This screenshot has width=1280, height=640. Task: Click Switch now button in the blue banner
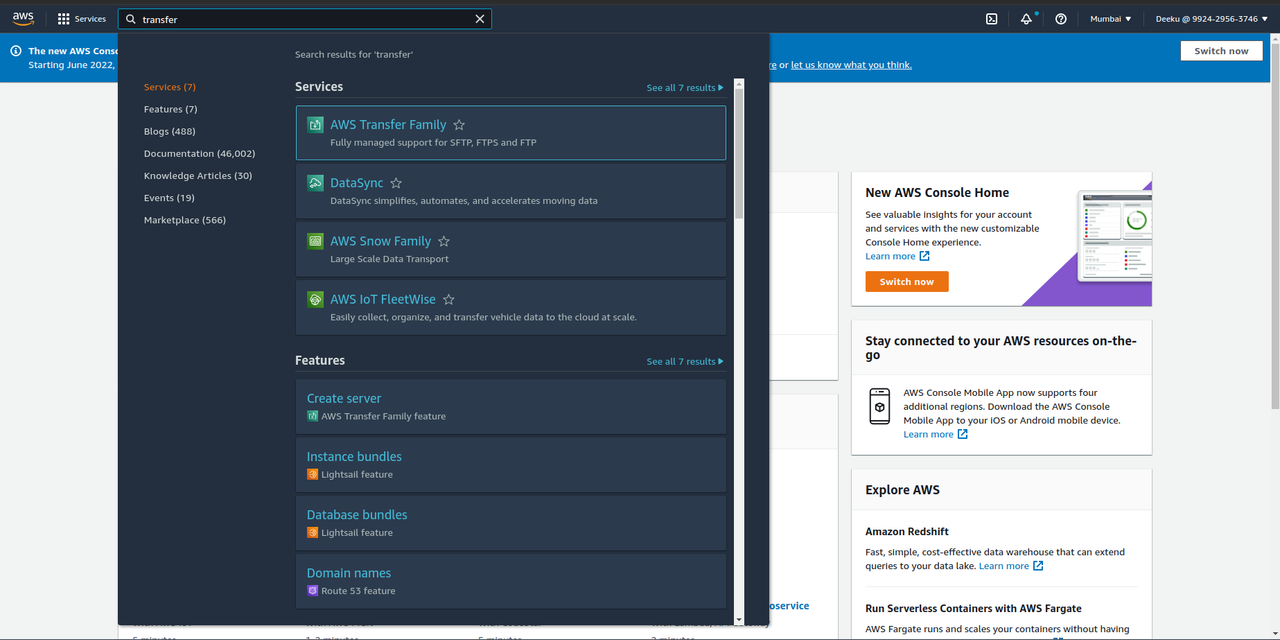[x=1221, y=51]
